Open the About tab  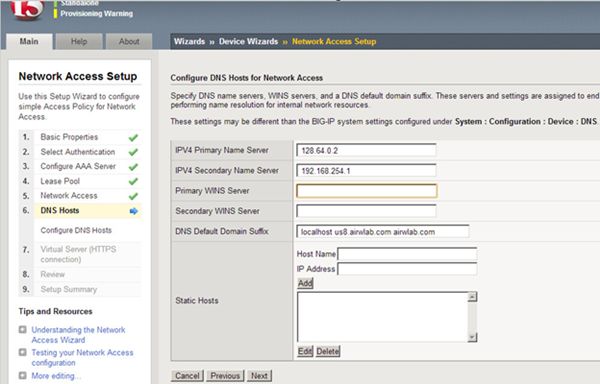(x=129, y=41)
